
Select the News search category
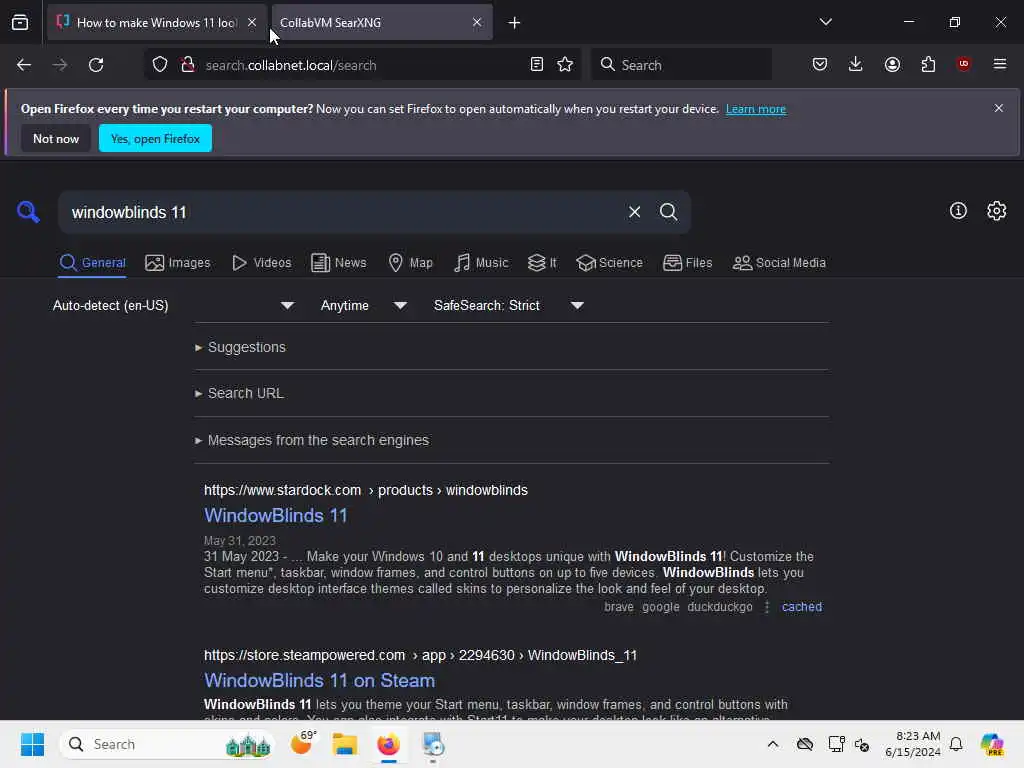pos(338,263)
